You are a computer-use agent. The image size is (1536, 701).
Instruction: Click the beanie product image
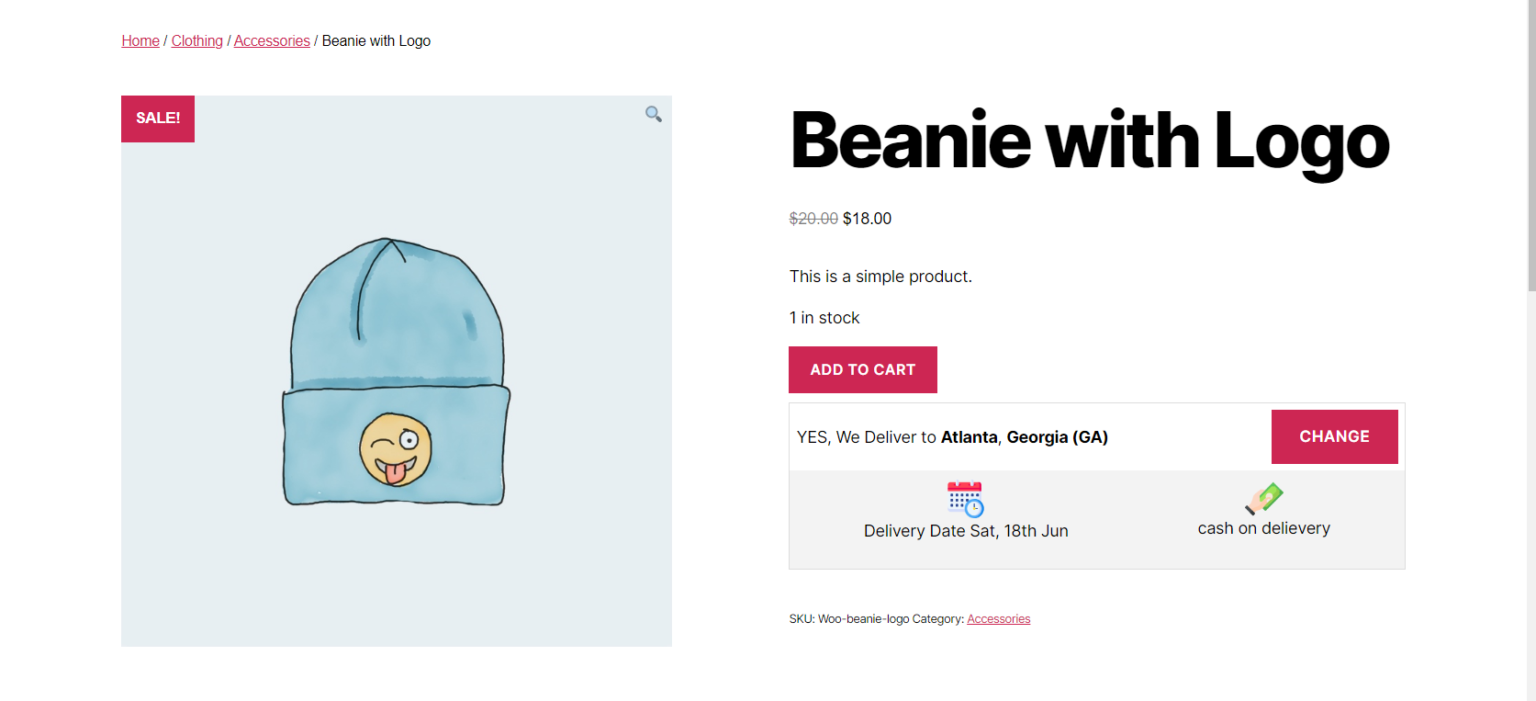click(396, 370)
